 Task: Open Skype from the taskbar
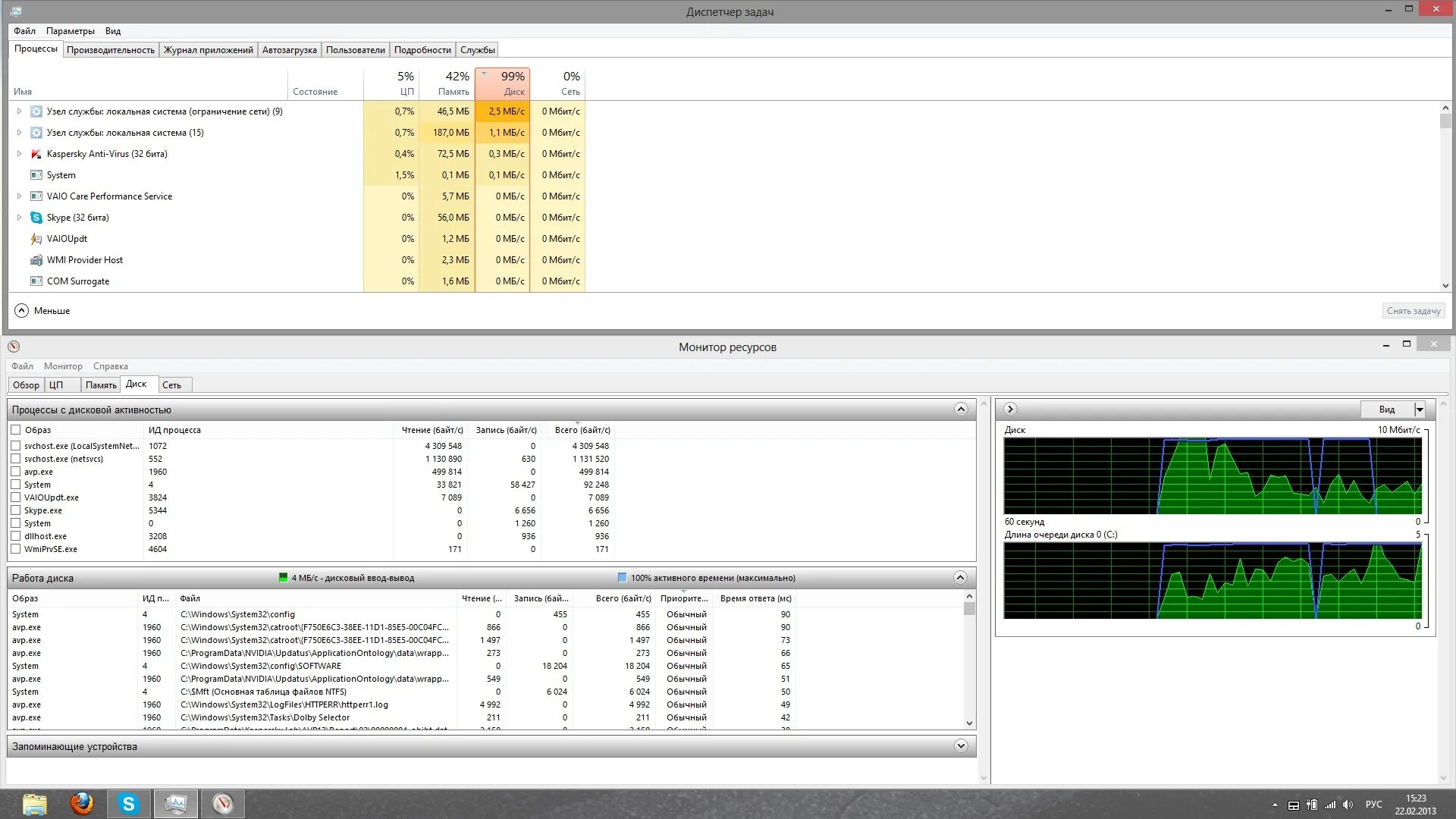pos(129,804)
